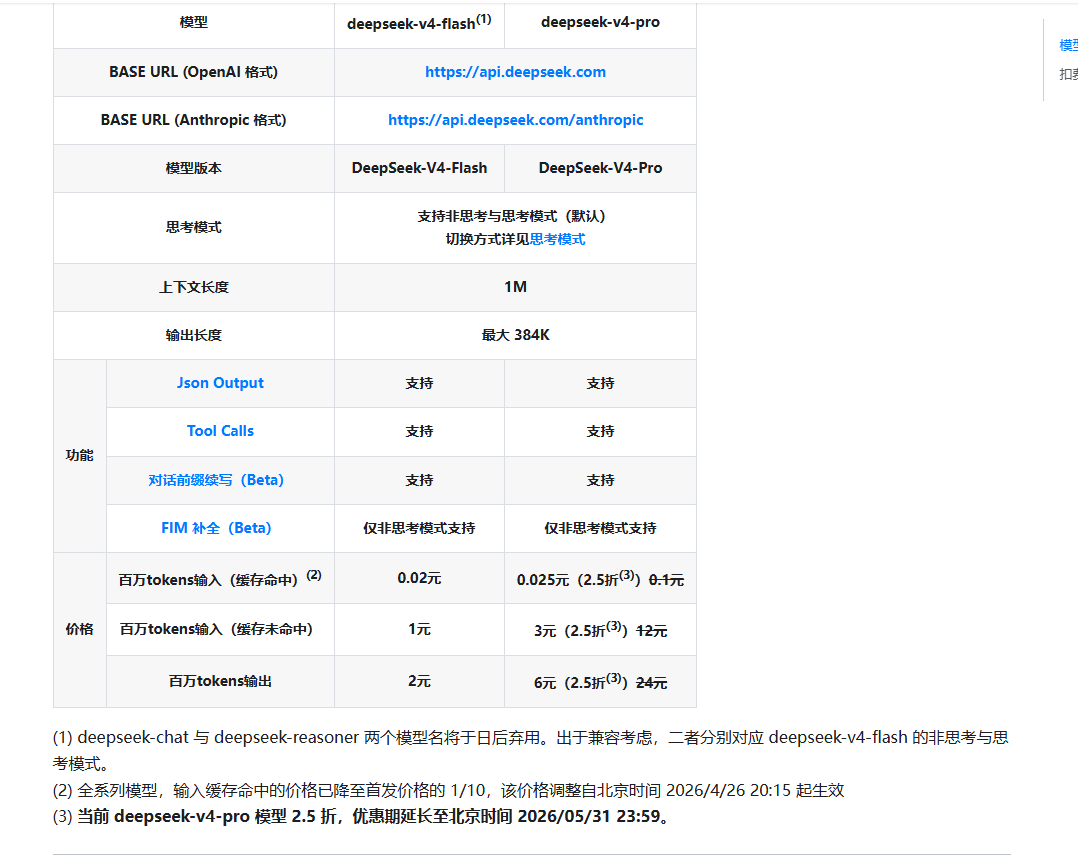The height and width of the screenshot is (856, 1078).
Task: Open the 扣费 entry in right sidebar
Action: pyautogui.click(x=1069, y=74)
